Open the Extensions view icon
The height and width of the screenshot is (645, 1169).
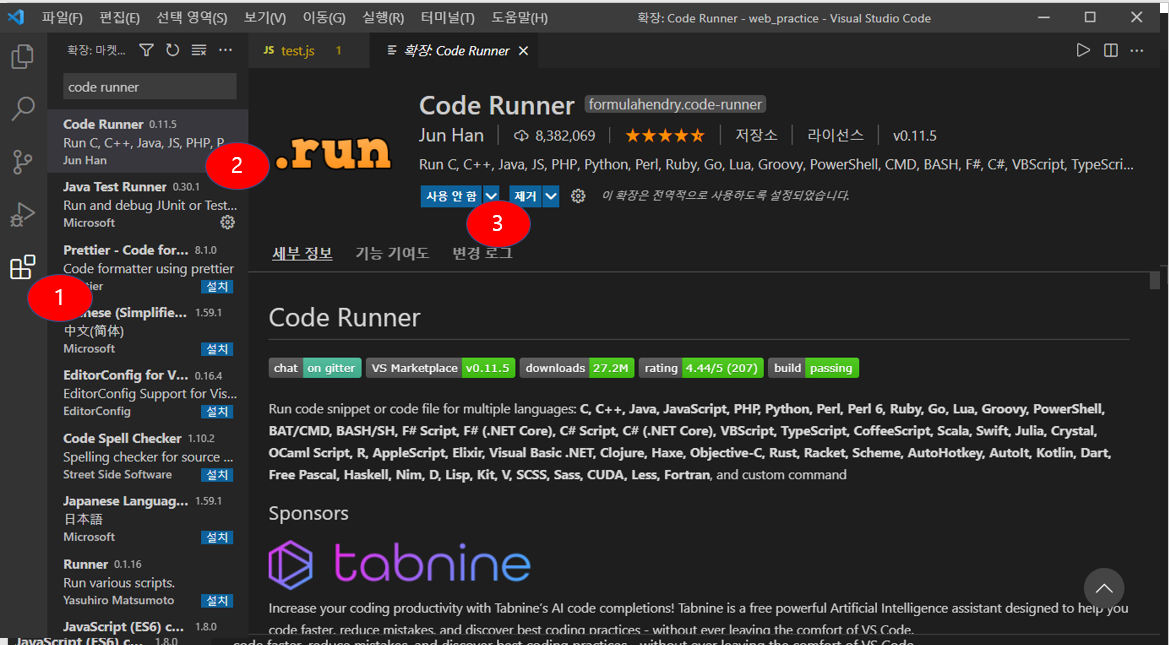(x=23, y=267)
